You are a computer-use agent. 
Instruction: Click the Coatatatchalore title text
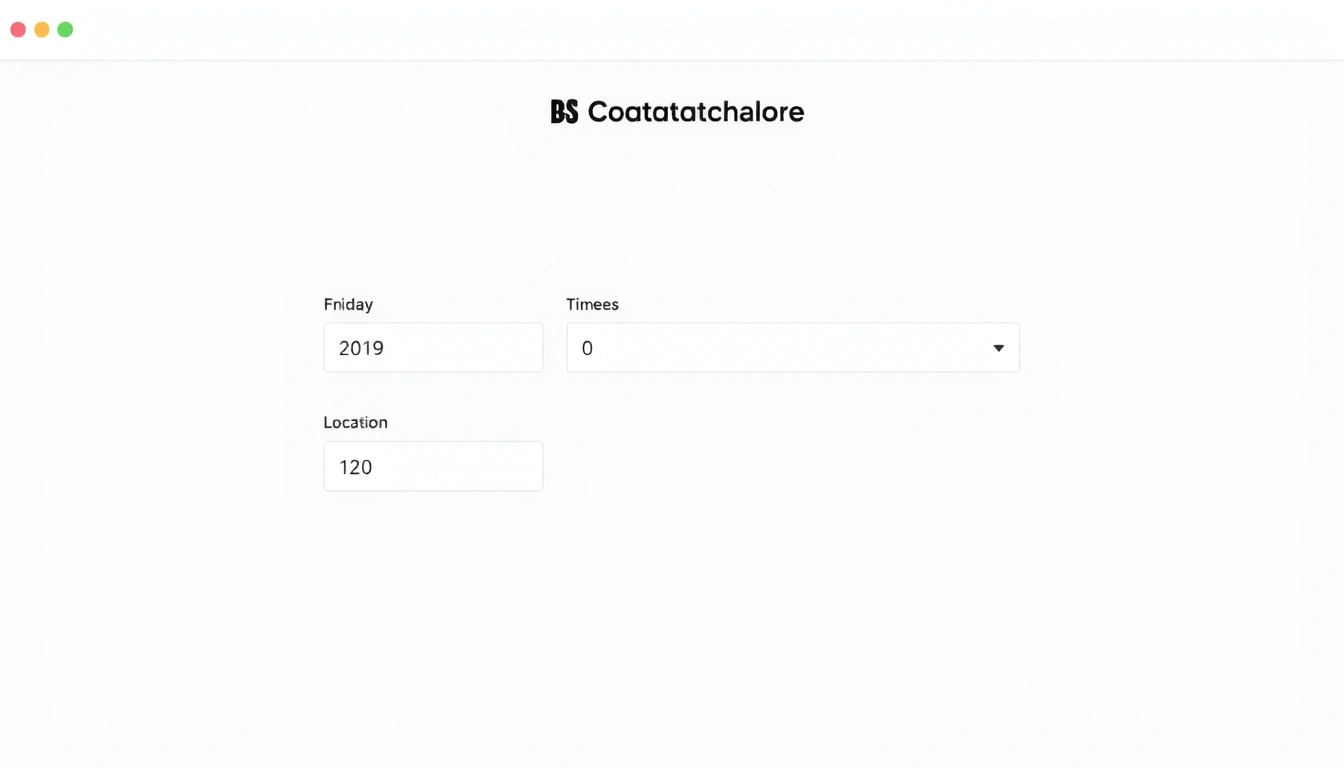(x=696, y=111)
